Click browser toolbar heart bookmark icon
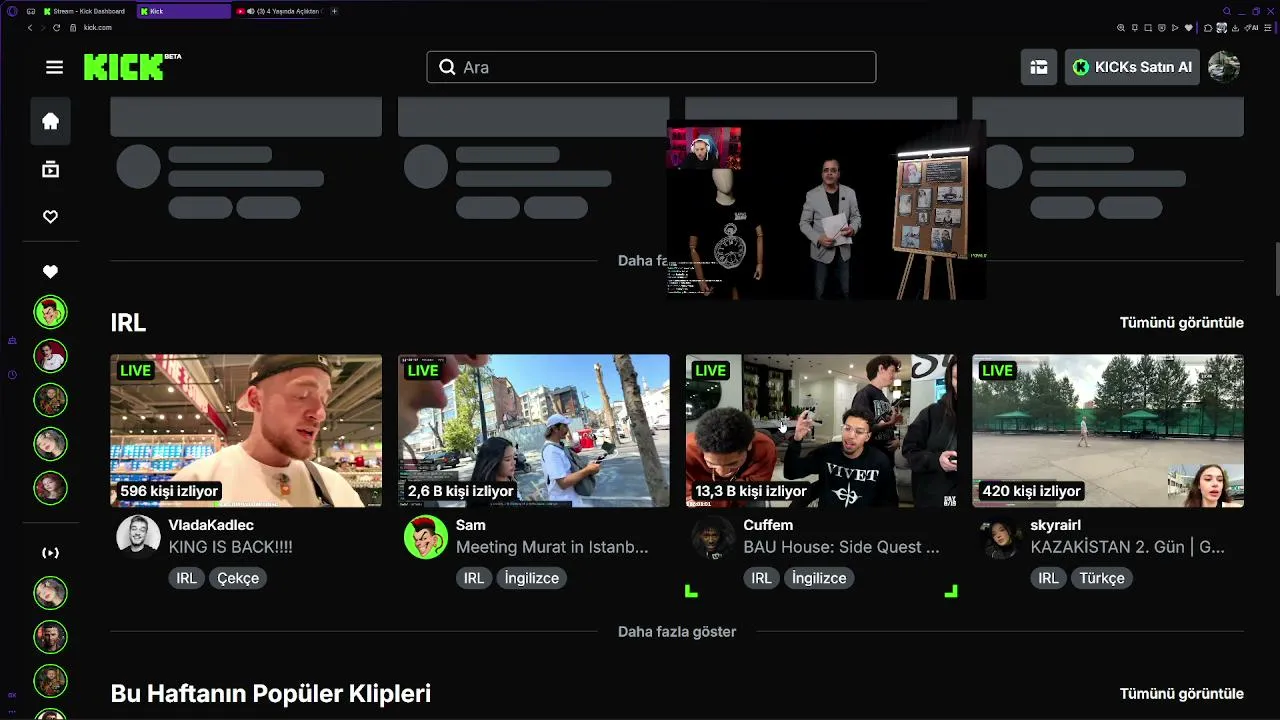 [x=1188, y=27]
